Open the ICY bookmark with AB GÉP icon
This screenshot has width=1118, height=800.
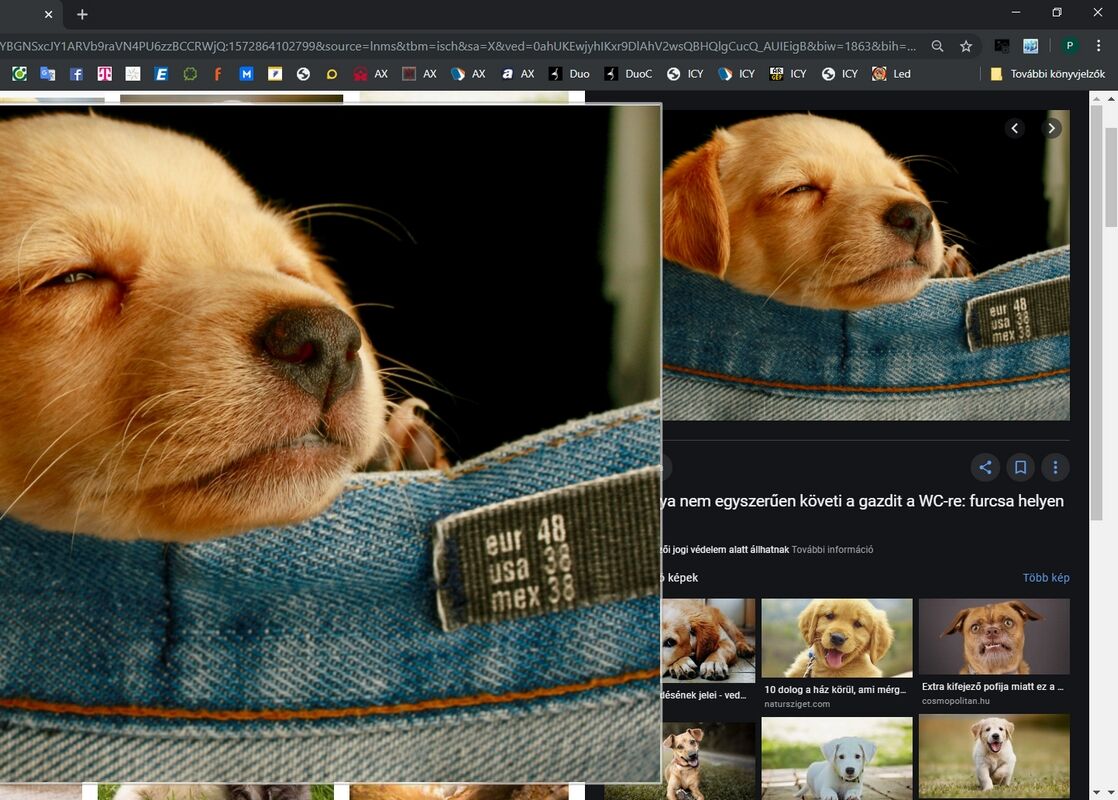[x=788, y=73]
